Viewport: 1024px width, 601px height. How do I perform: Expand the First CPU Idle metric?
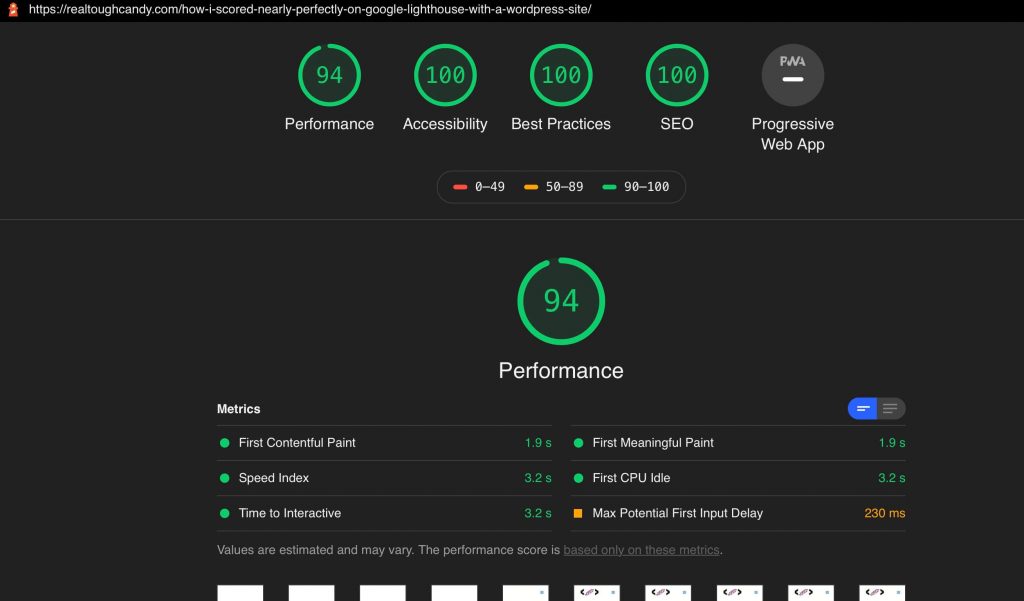[x=738, y=478]
